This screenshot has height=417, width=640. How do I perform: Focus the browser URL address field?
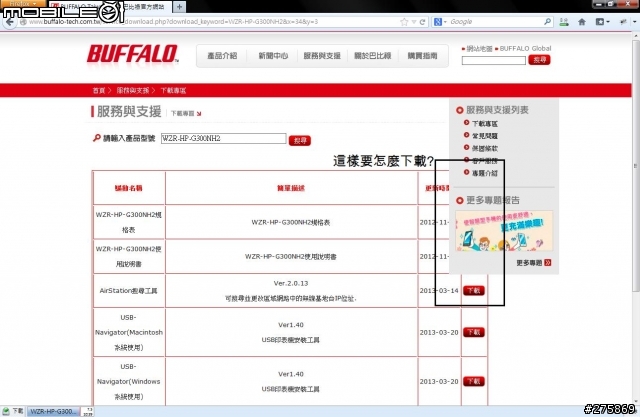point(212,22)
